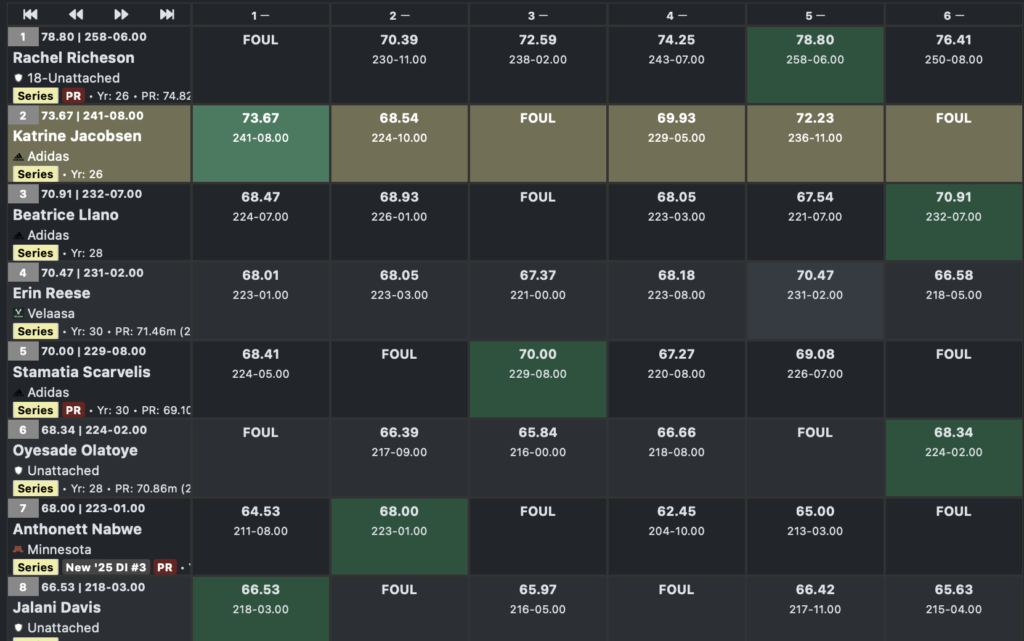Click the PR badge for Stamatia Scarvelis
This screenshot has width=1024, height=641.
point(73,410)
